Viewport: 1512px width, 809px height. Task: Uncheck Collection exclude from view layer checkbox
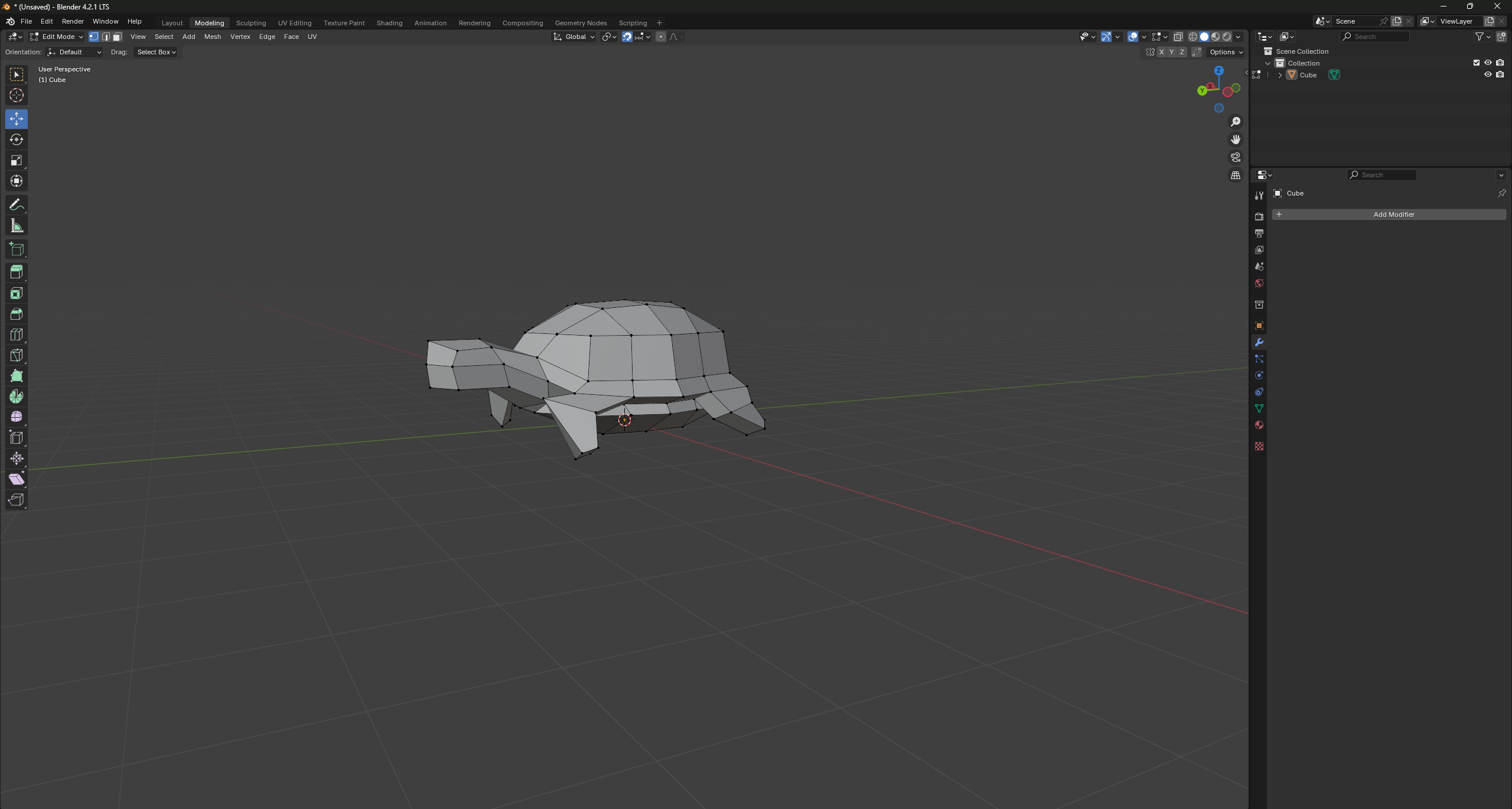(x=1477, y=63)
